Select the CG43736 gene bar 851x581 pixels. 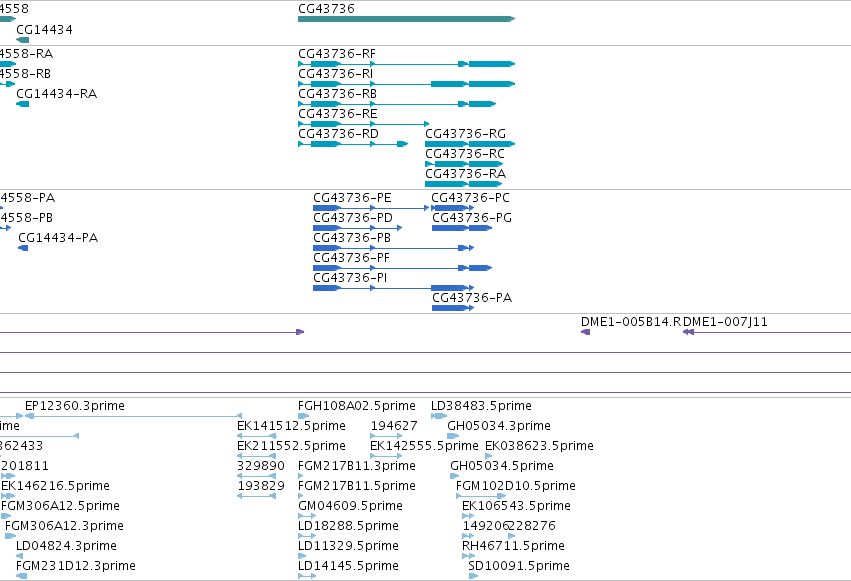tap(406, 19)
